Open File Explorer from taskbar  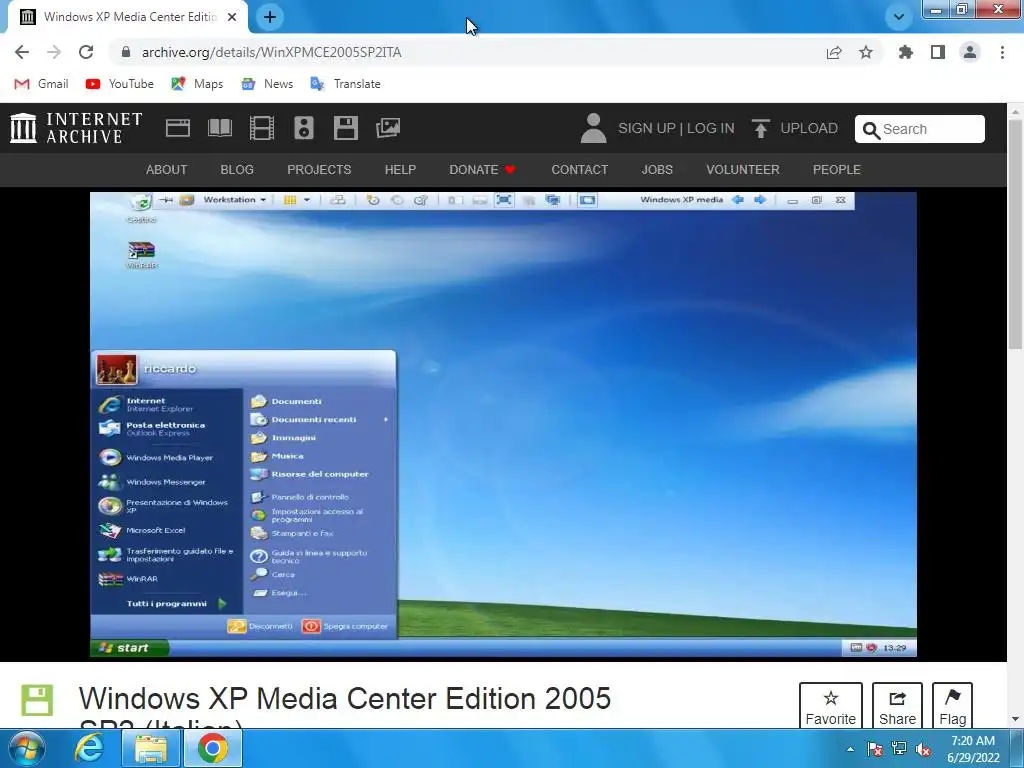coord(151,748)
